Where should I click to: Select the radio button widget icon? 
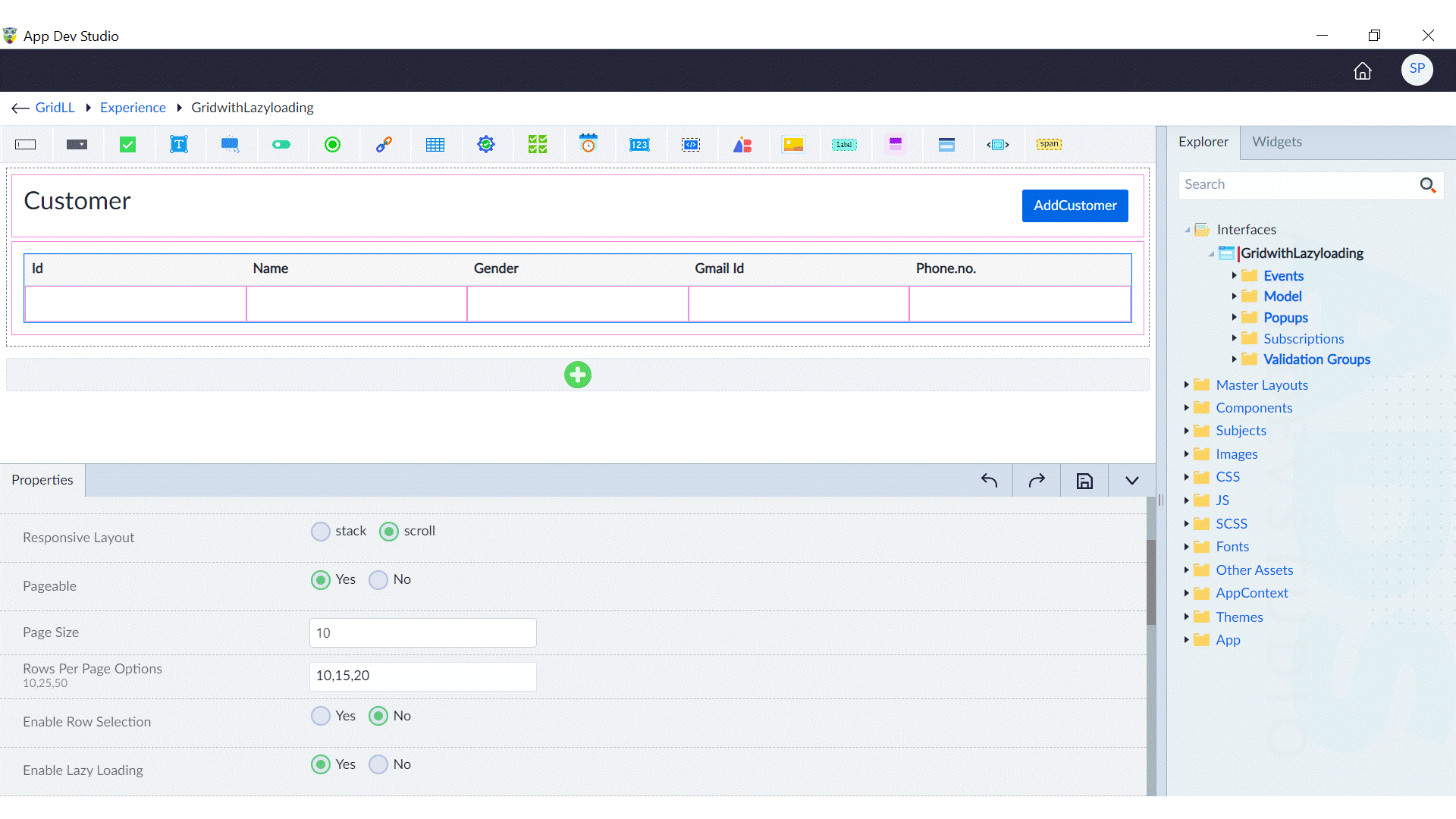pos(332,145)
